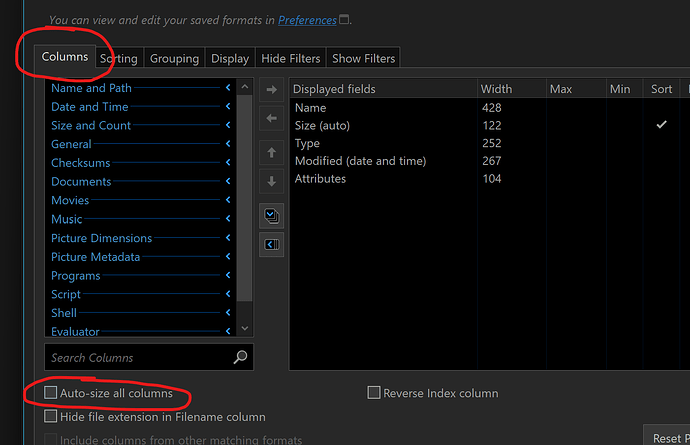Click the Max column header
The width and height of the screenshot is (690, 445).
(x=576, y=89)
